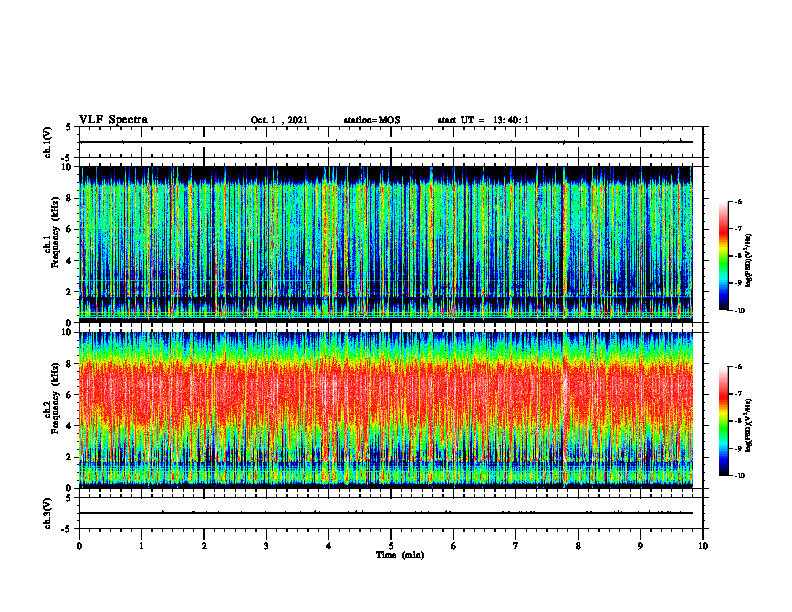This screenshot has height=612, width=792.
Task: Select ch.2 frequency tick label "8"
Action: click(70, 364)
